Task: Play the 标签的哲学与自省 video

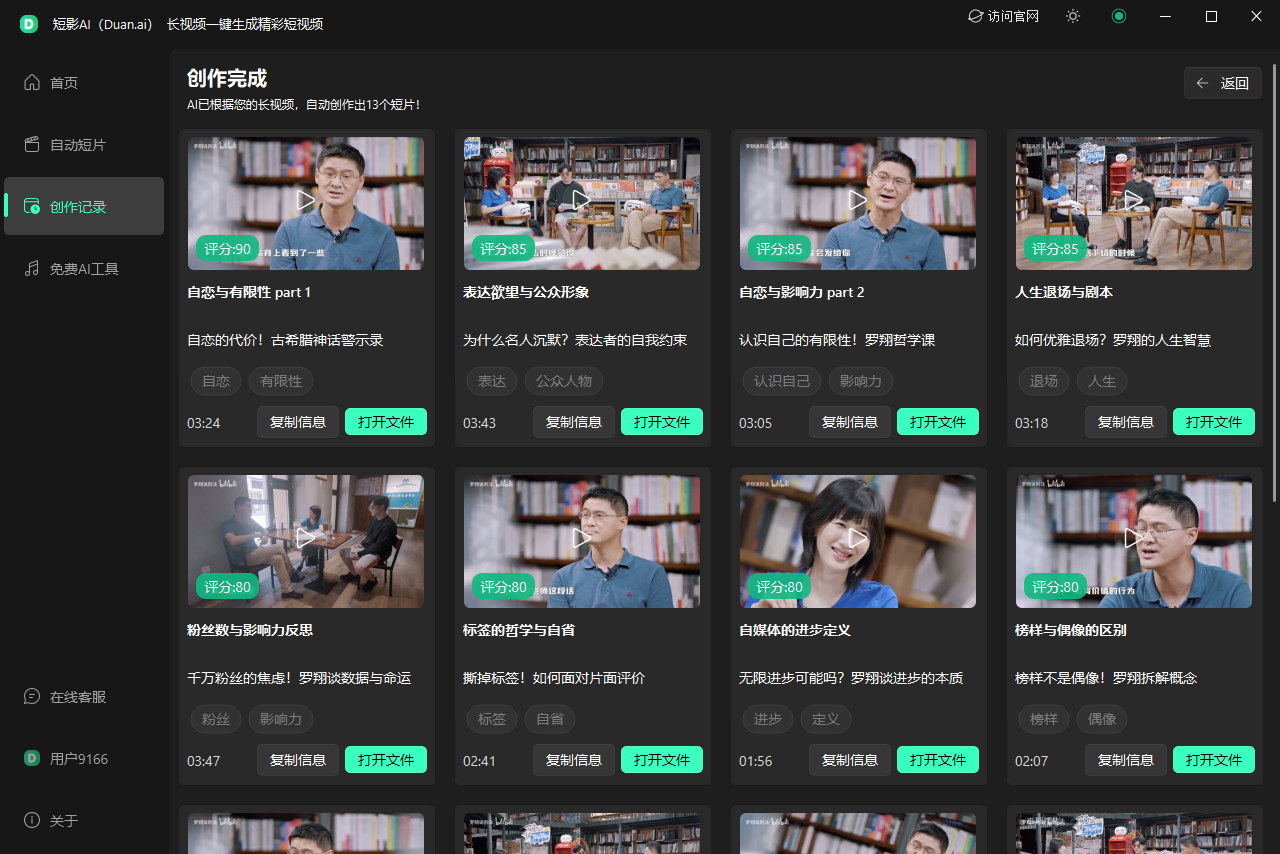Action: (582, 538)
